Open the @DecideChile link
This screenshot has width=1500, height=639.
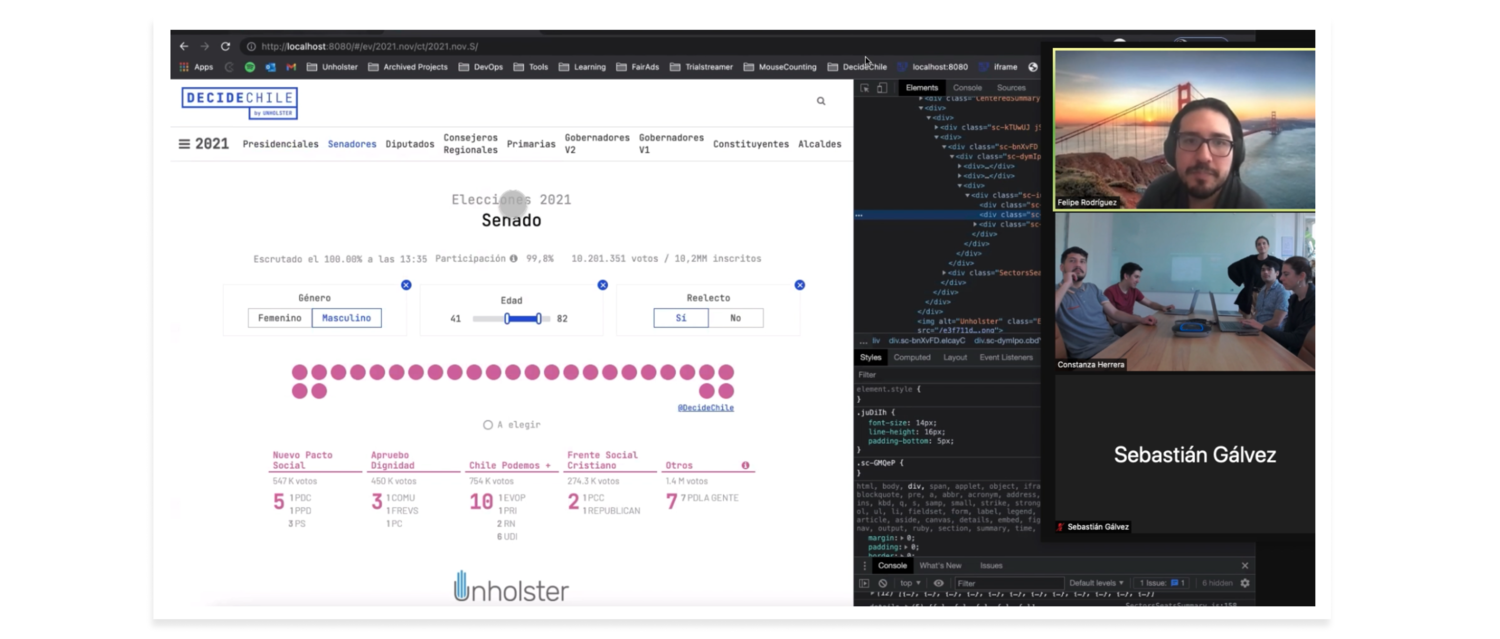(x=706, y=408)
